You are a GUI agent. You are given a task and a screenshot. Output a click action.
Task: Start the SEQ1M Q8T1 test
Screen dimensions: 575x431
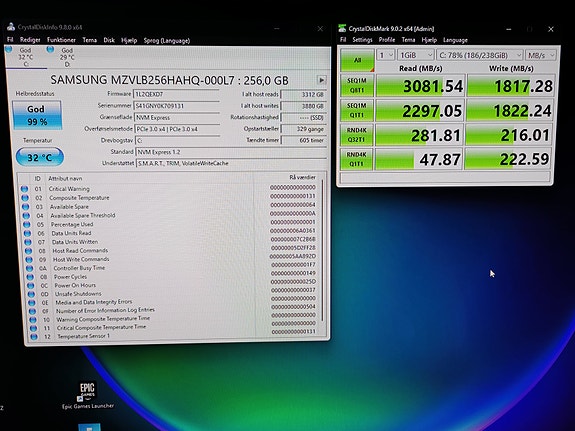click(357, 85)
